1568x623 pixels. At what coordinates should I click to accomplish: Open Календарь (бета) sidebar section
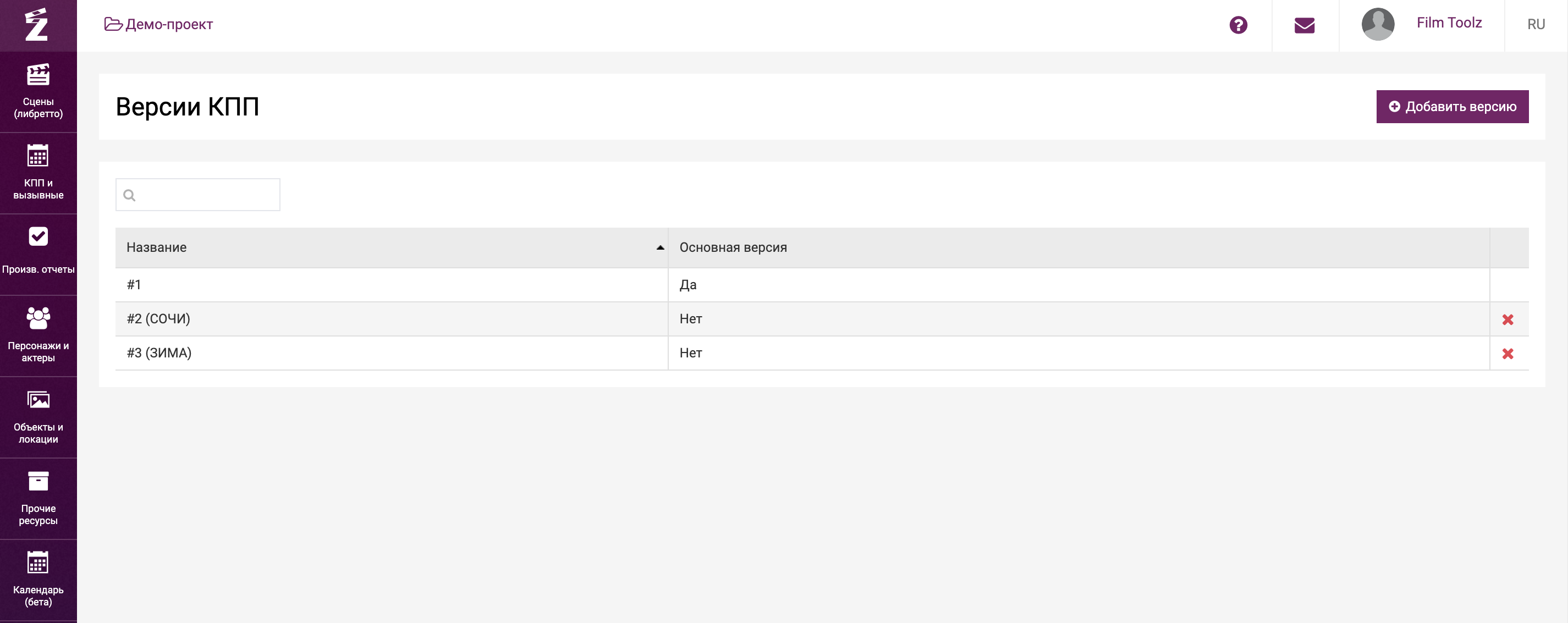(38, 579)
